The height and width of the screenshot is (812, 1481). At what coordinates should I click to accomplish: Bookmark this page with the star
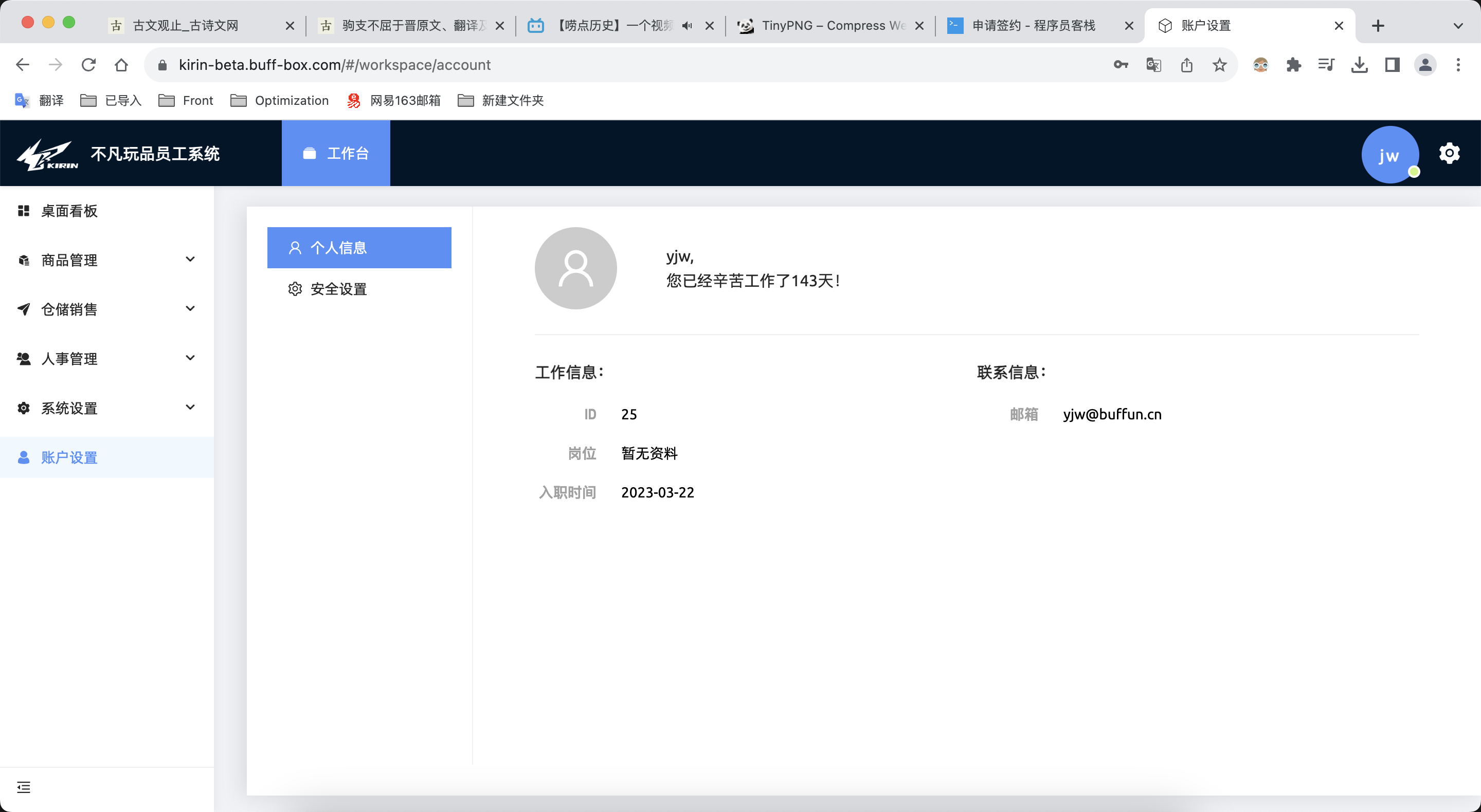click(1219, 65)
